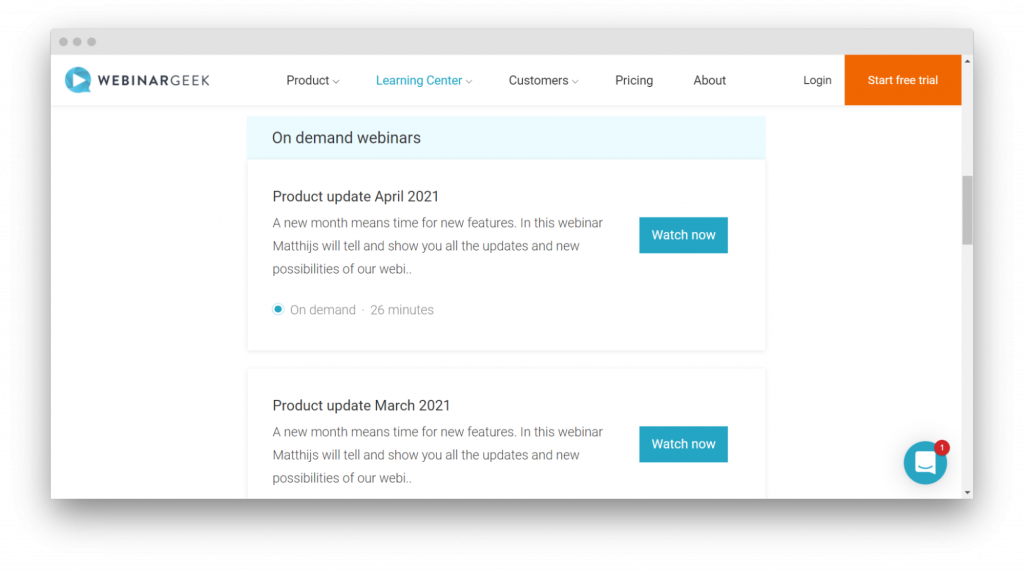
Task: Go to the About page
Action: tap(710, 81)
